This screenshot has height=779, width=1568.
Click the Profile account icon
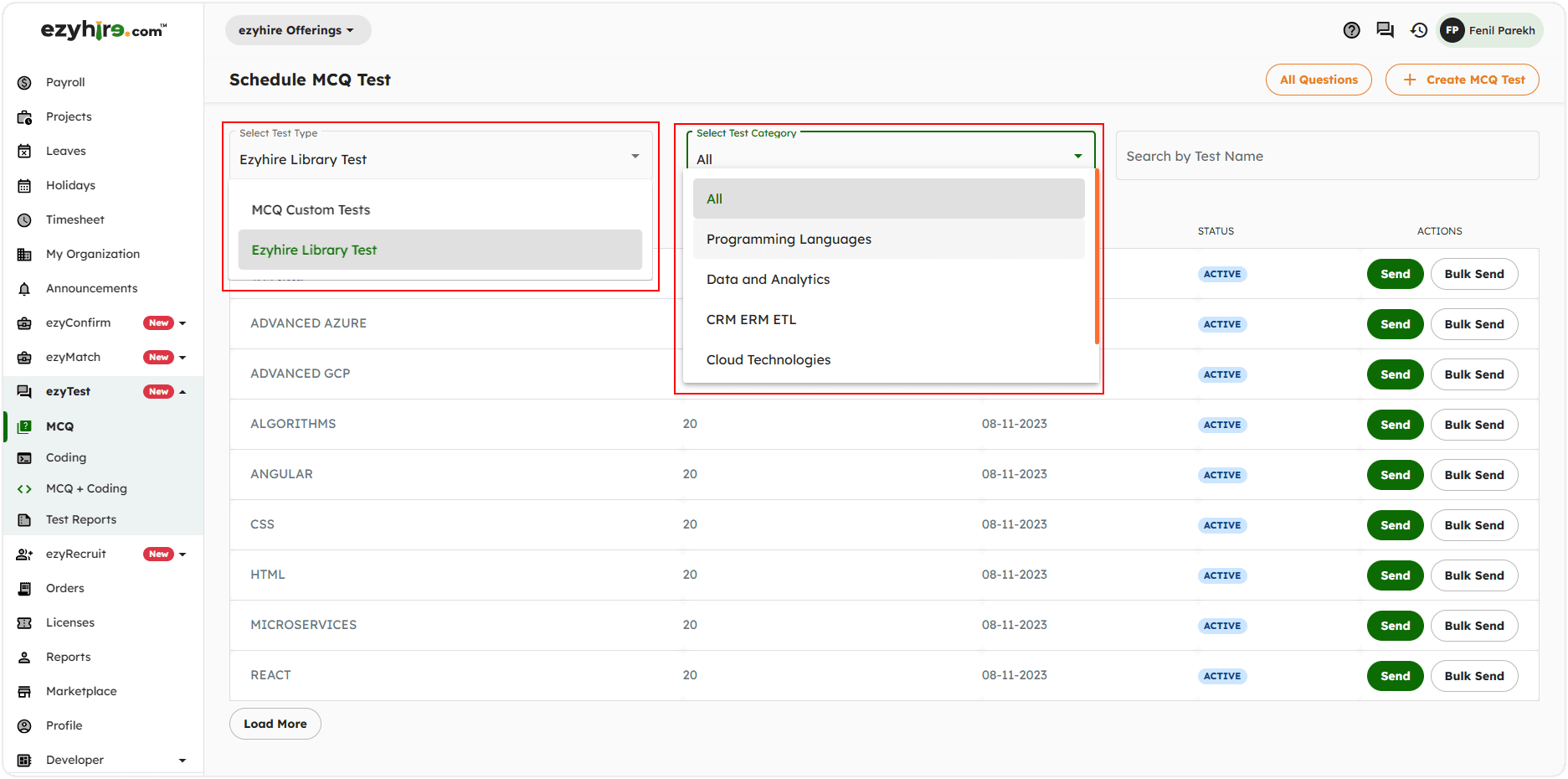pos(24,725)
